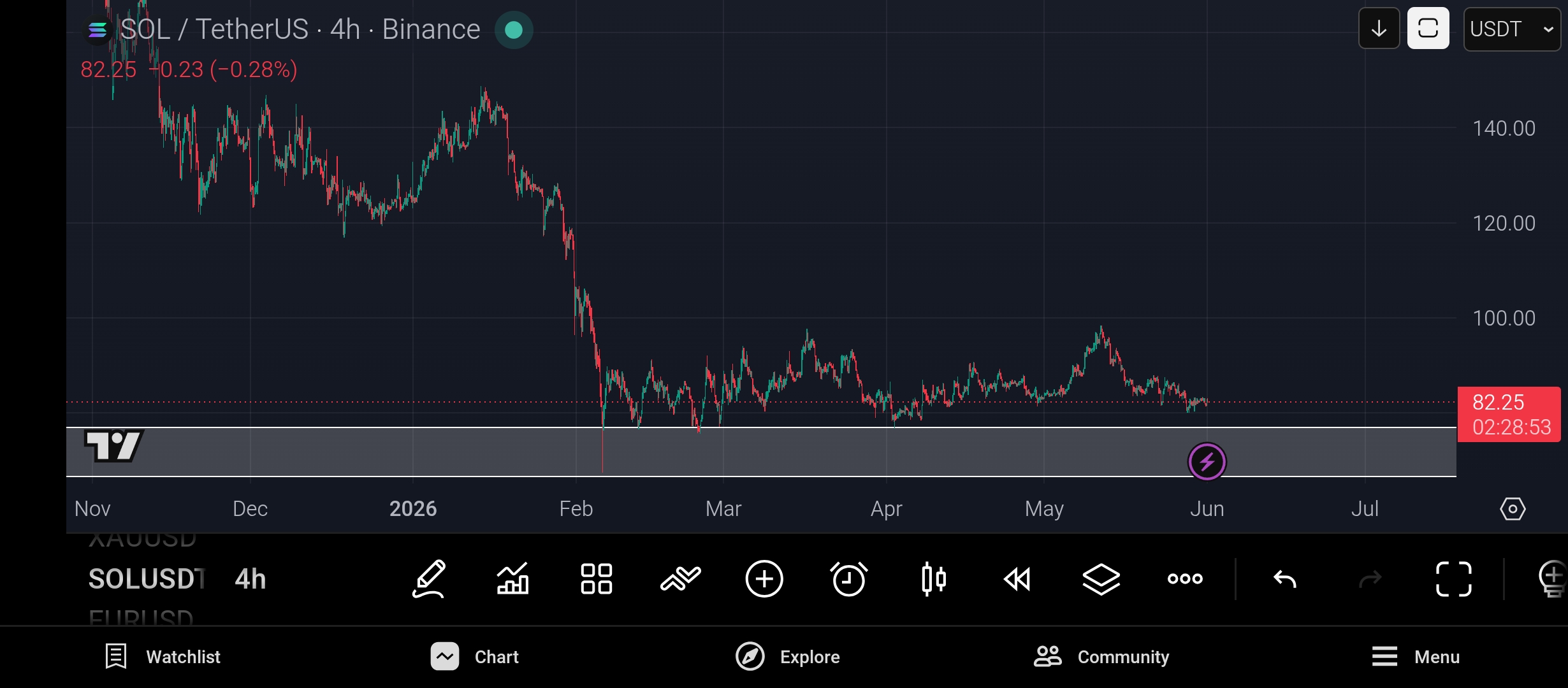Open the SOL / TetherUS symbol title

pos(300,29)
